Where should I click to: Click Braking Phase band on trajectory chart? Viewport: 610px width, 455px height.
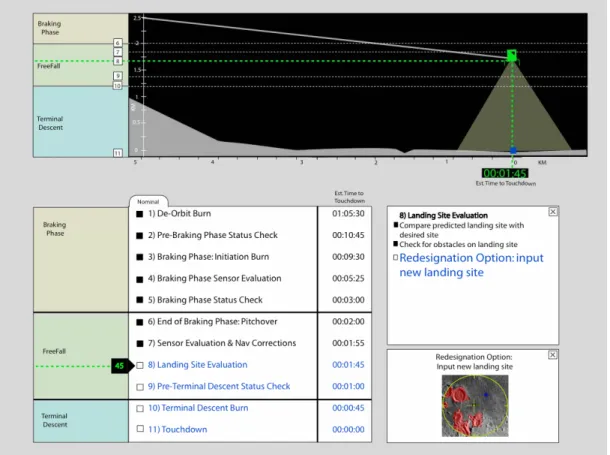click(81, 28)
